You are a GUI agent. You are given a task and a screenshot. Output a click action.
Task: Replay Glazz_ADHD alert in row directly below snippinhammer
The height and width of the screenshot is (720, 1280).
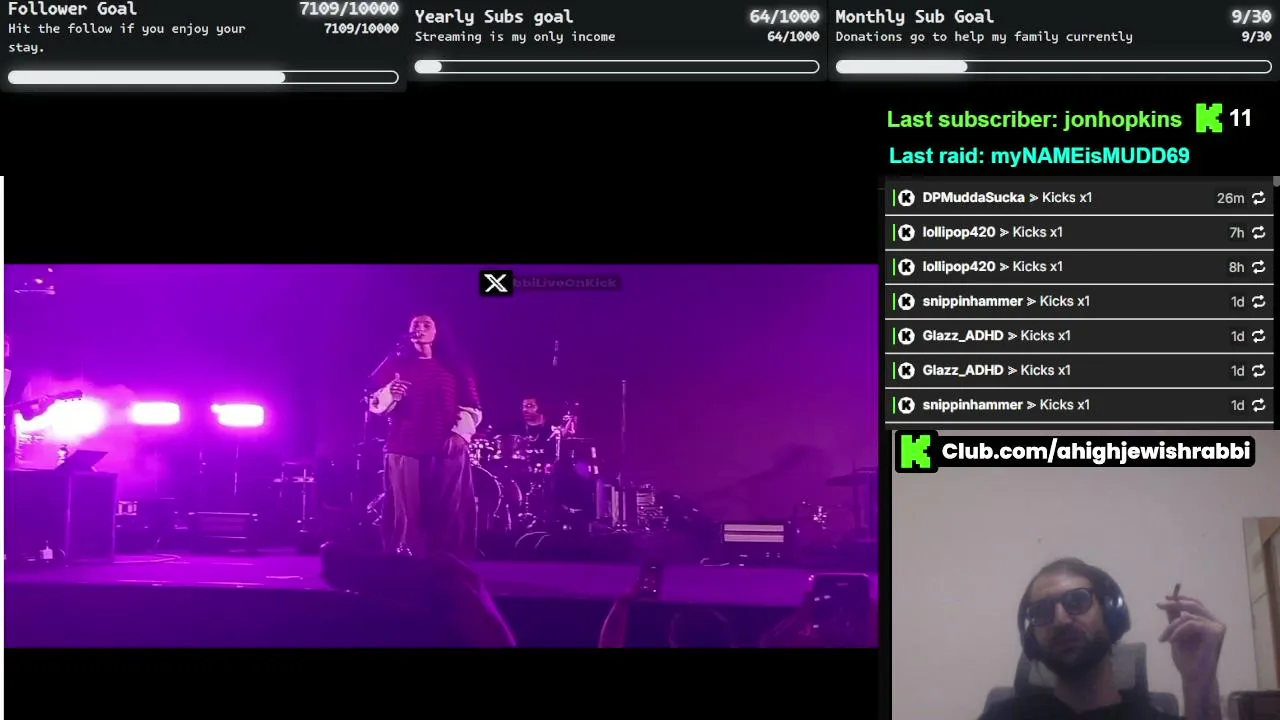pos(1258,336)
